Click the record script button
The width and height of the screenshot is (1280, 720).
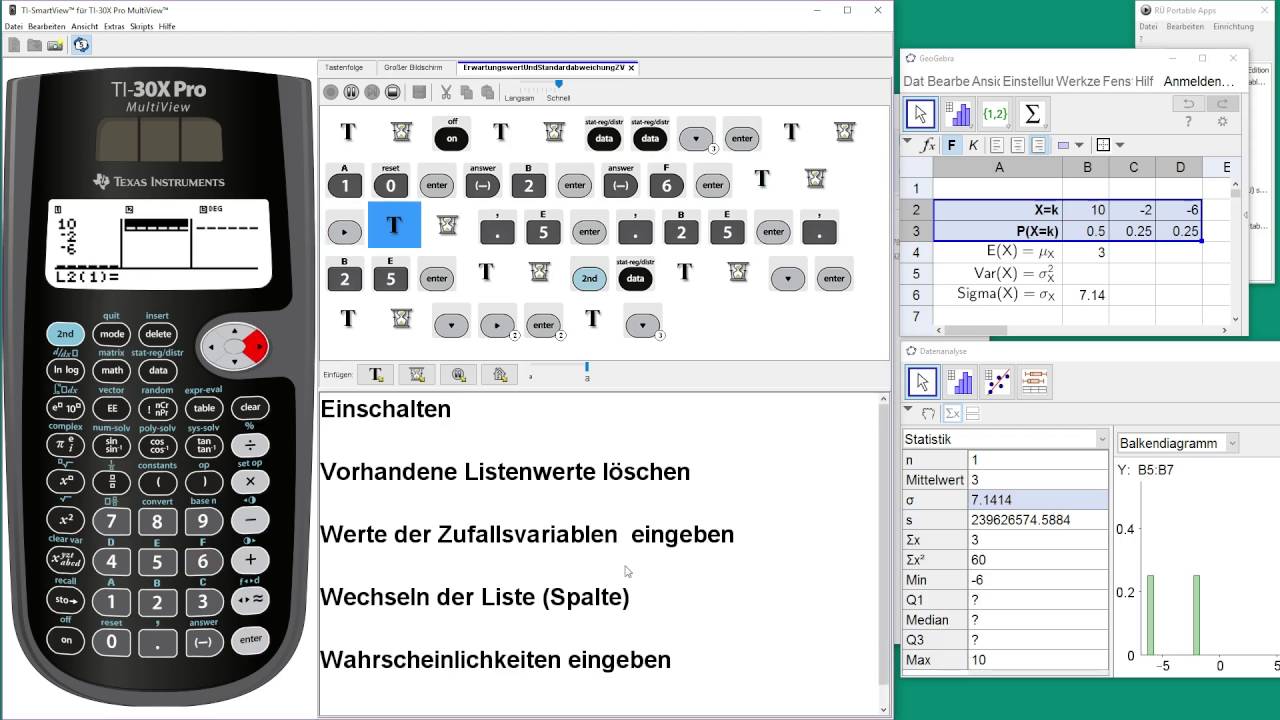point(331,92)
